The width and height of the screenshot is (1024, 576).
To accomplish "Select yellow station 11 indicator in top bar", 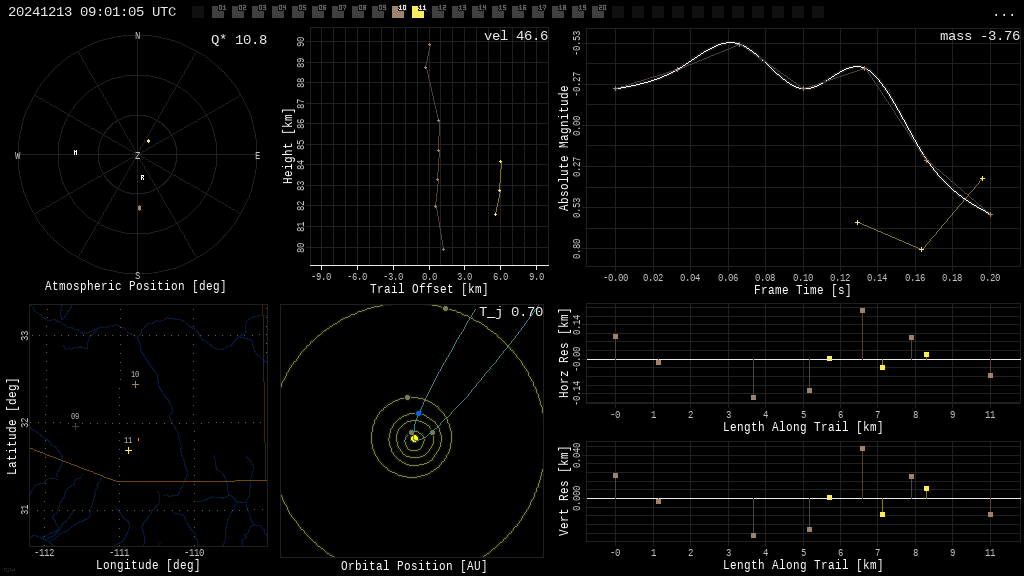I will (x=418, y=12).
